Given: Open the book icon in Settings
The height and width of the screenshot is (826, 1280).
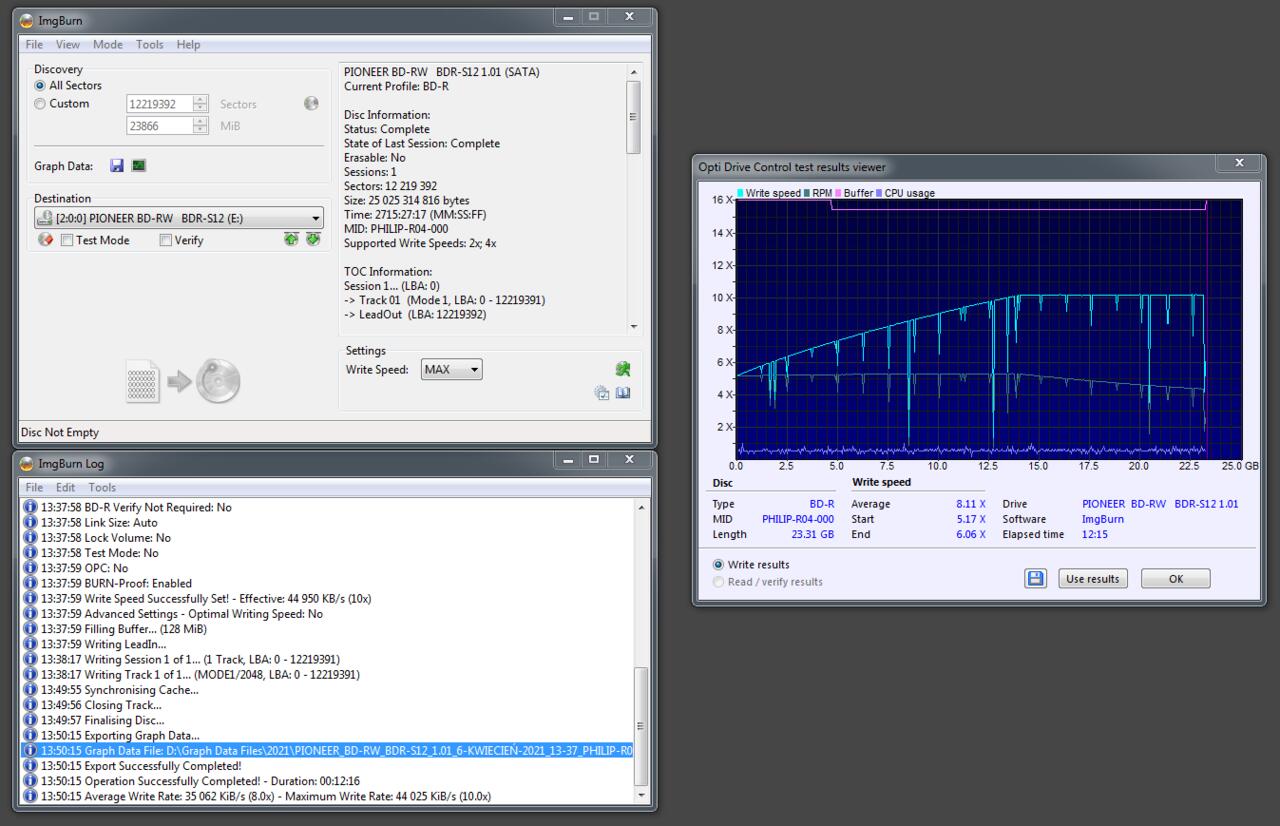Looking at the screenshot, I should coord(623,393).
